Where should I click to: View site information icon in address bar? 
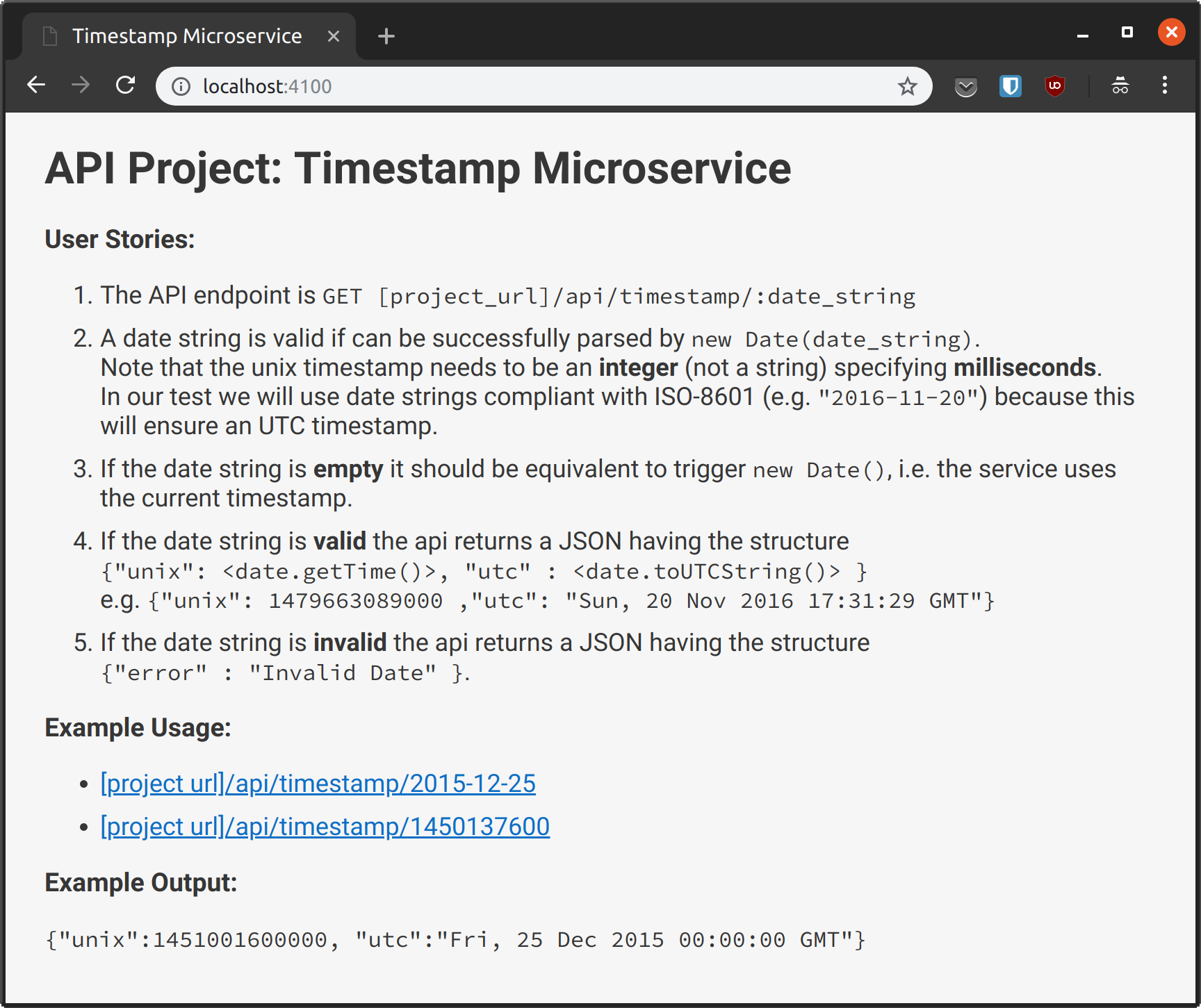(x=181, y=86)
